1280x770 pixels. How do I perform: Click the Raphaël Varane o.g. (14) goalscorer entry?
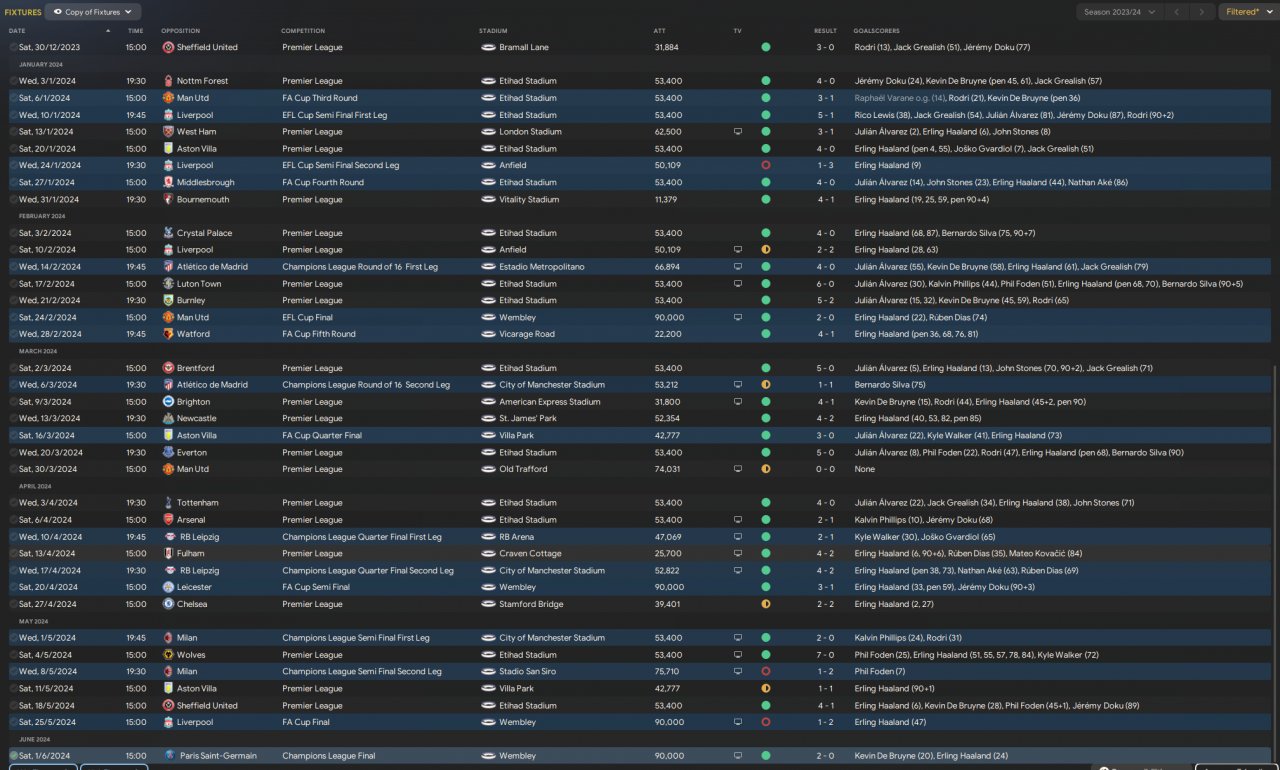pos(900,98)
